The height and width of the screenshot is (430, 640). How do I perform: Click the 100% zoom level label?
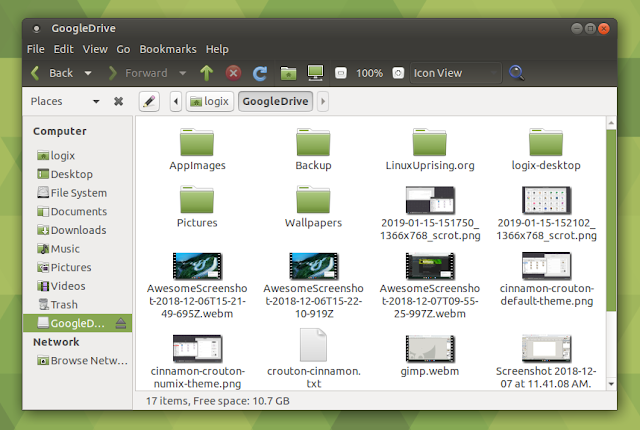pyautogui.click(x=369, y=73)
